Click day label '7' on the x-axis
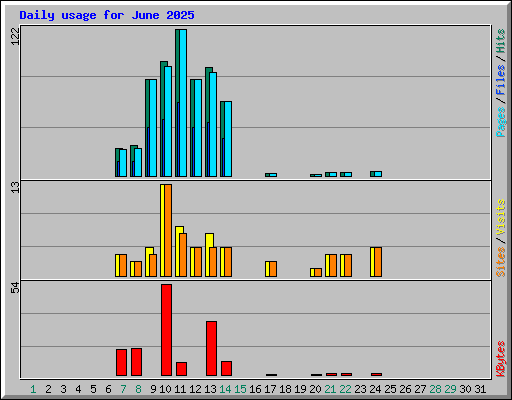 click(x=123, y=389)
